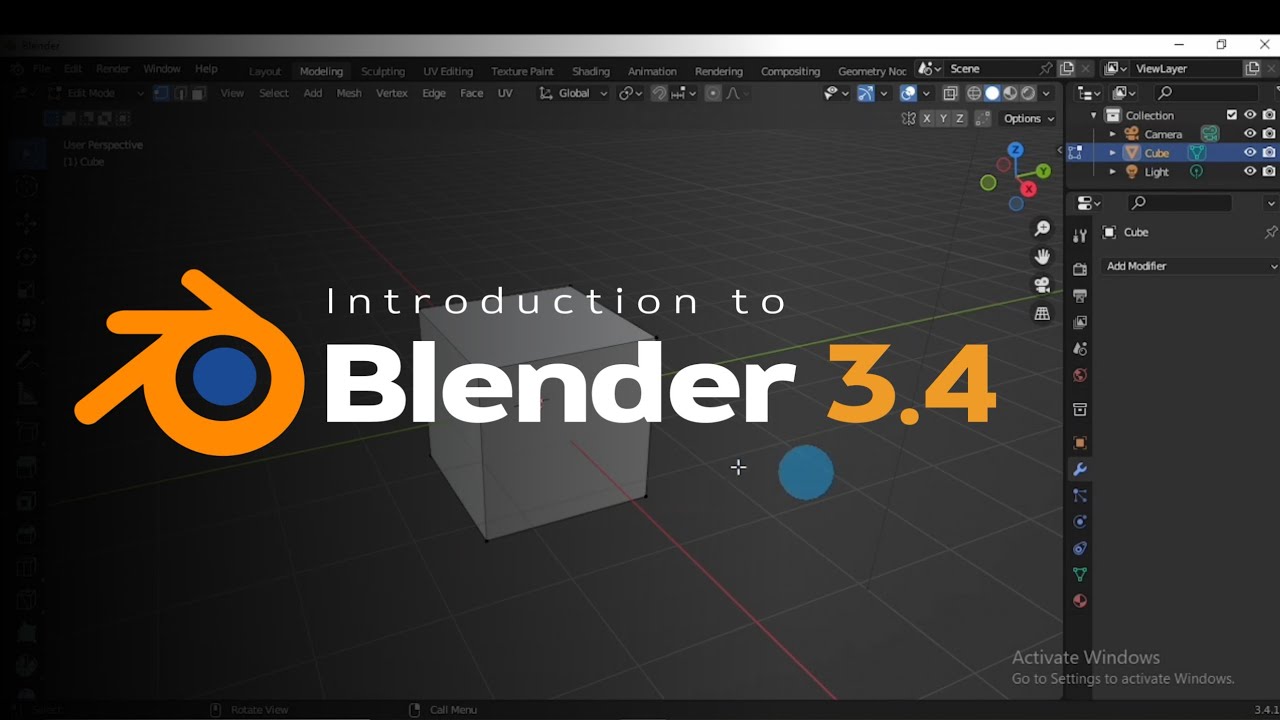Open Global transform orientation dropdown
Viewport: 1280px width, 720px height.
click(x=574, y=93)
